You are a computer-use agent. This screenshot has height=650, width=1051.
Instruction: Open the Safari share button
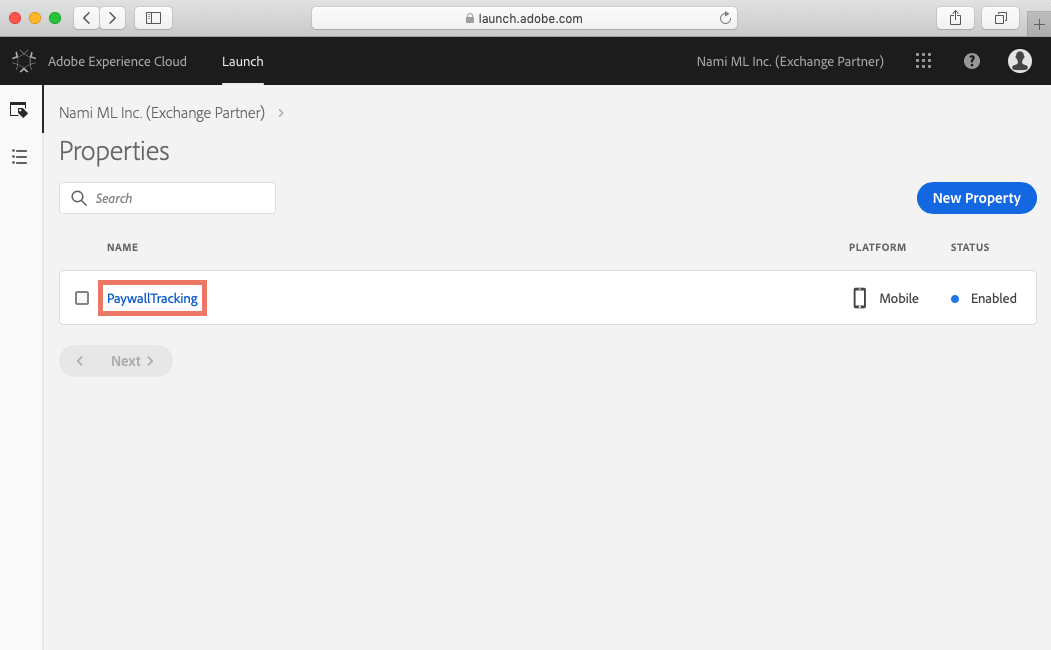click(x=955, y=18)
